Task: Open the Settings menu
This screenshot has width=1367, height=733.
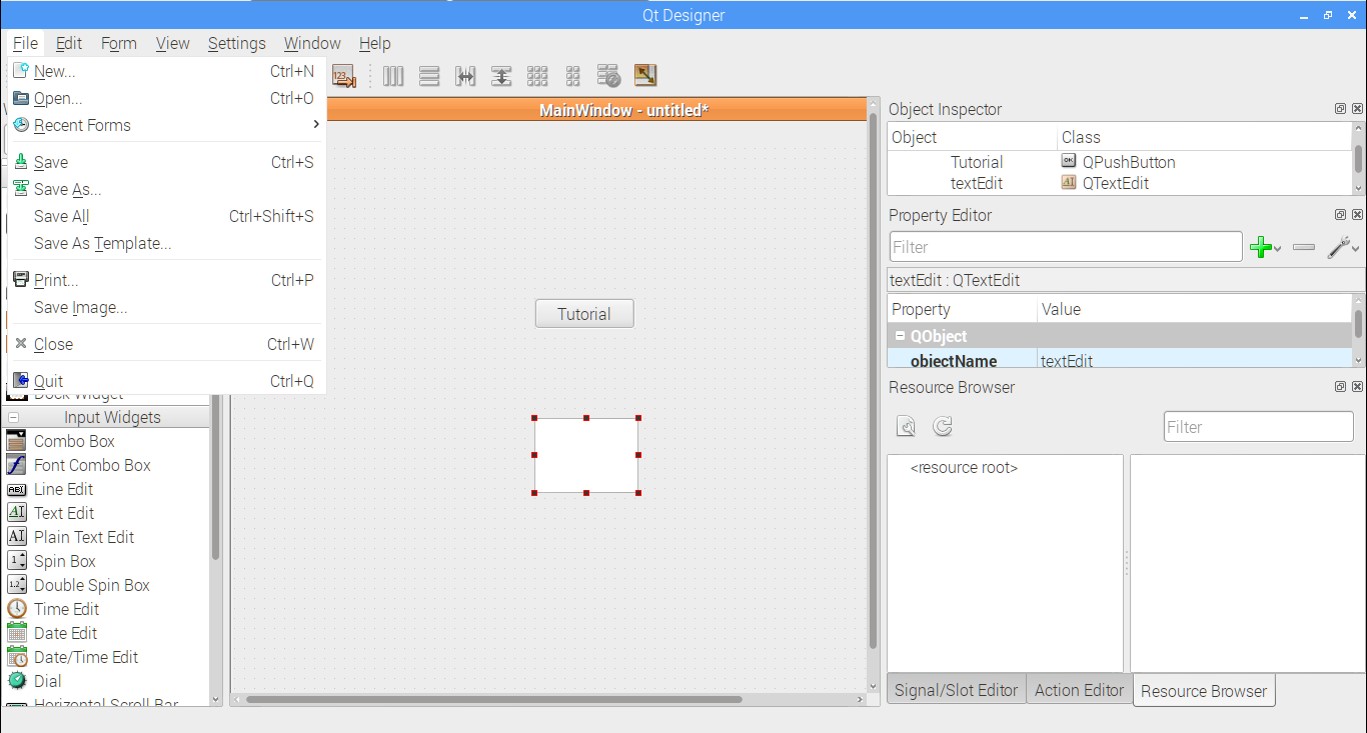Action: [x=236, y=43]
